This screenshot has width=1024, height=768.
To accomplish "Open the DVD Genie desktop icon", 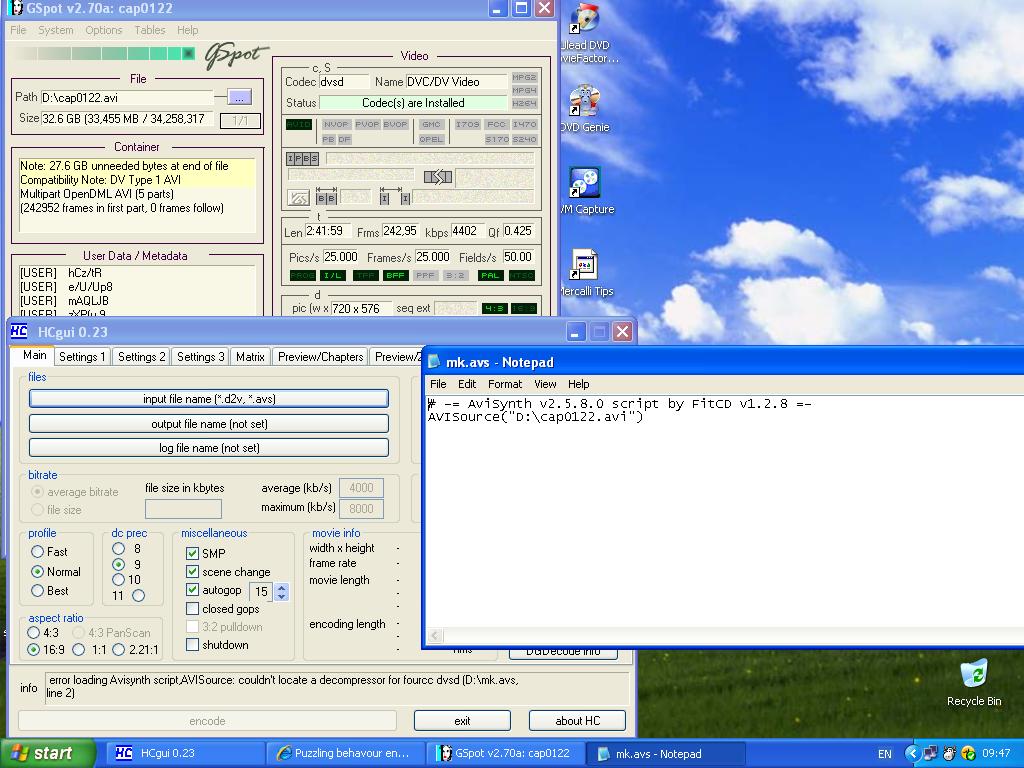I will pos(584,108).
